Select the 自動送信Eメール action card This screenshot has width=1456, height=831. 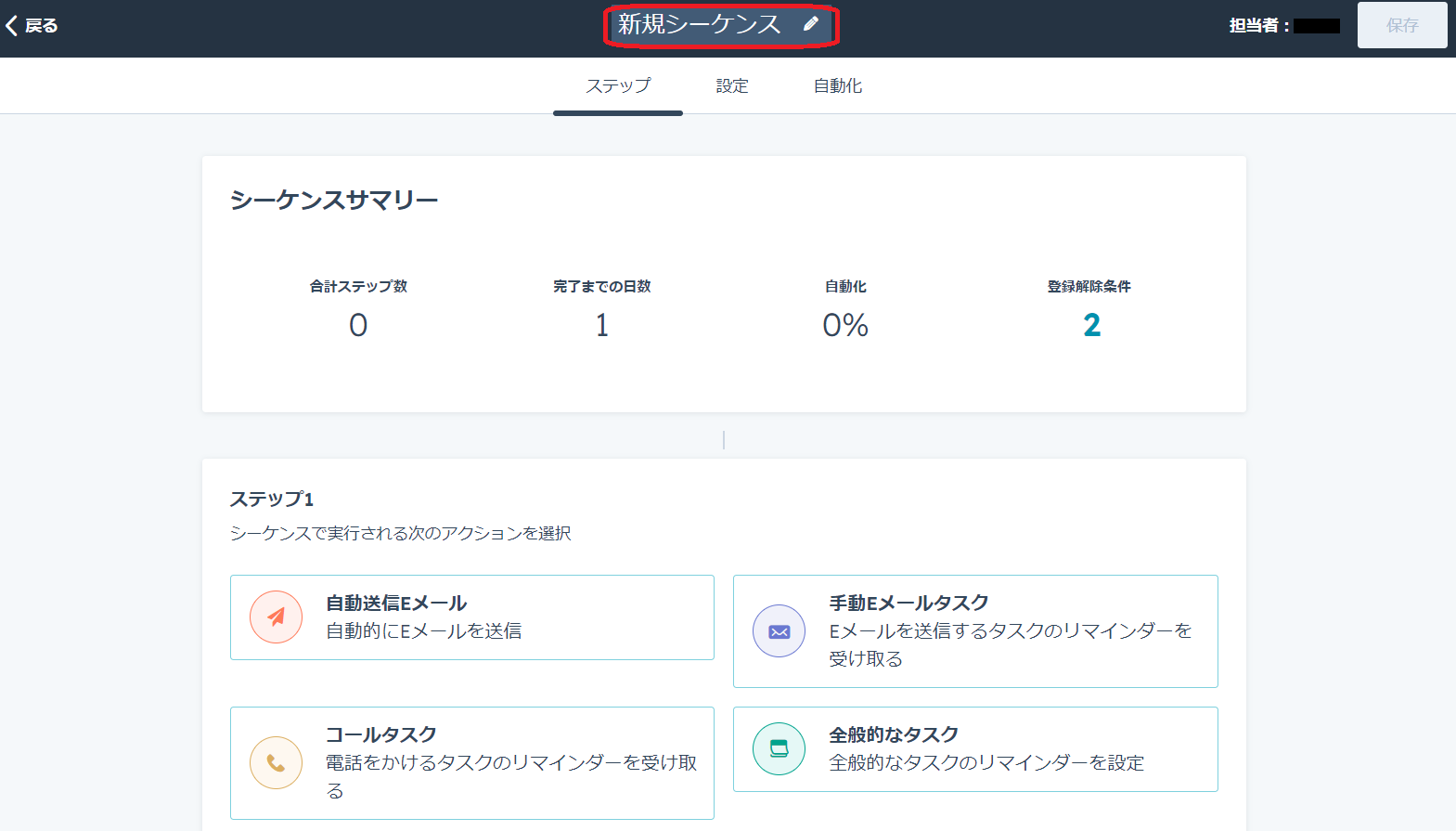coord(472,617)
